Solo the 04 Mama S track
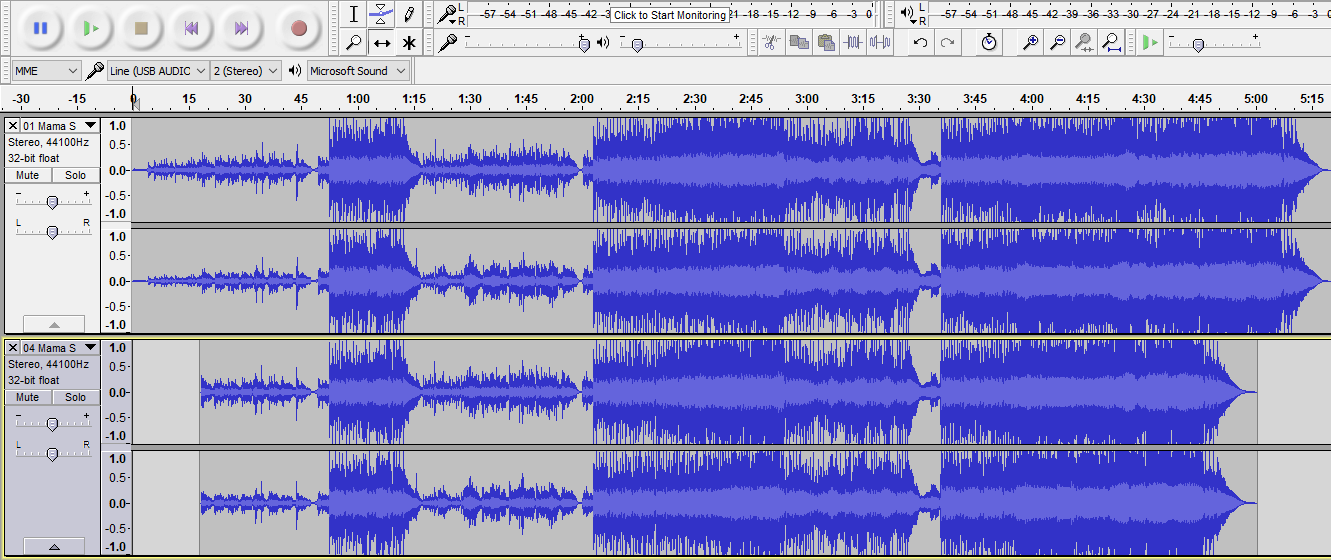The width and height of the screenshot is (1331, 560). pyautogui.click(x=75, y=397)
